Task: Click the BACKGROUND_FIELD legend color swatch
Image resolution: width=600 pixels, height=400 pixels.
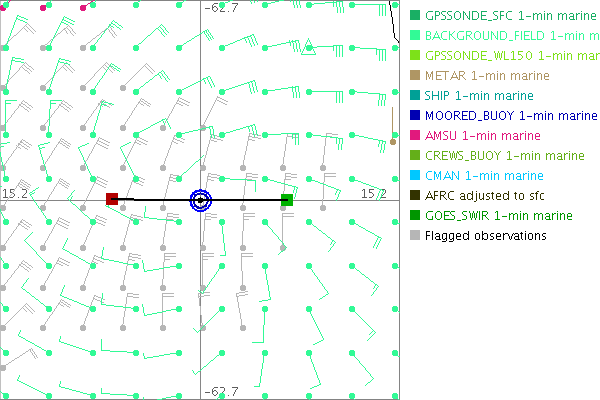Action: [x=415, y=36]
